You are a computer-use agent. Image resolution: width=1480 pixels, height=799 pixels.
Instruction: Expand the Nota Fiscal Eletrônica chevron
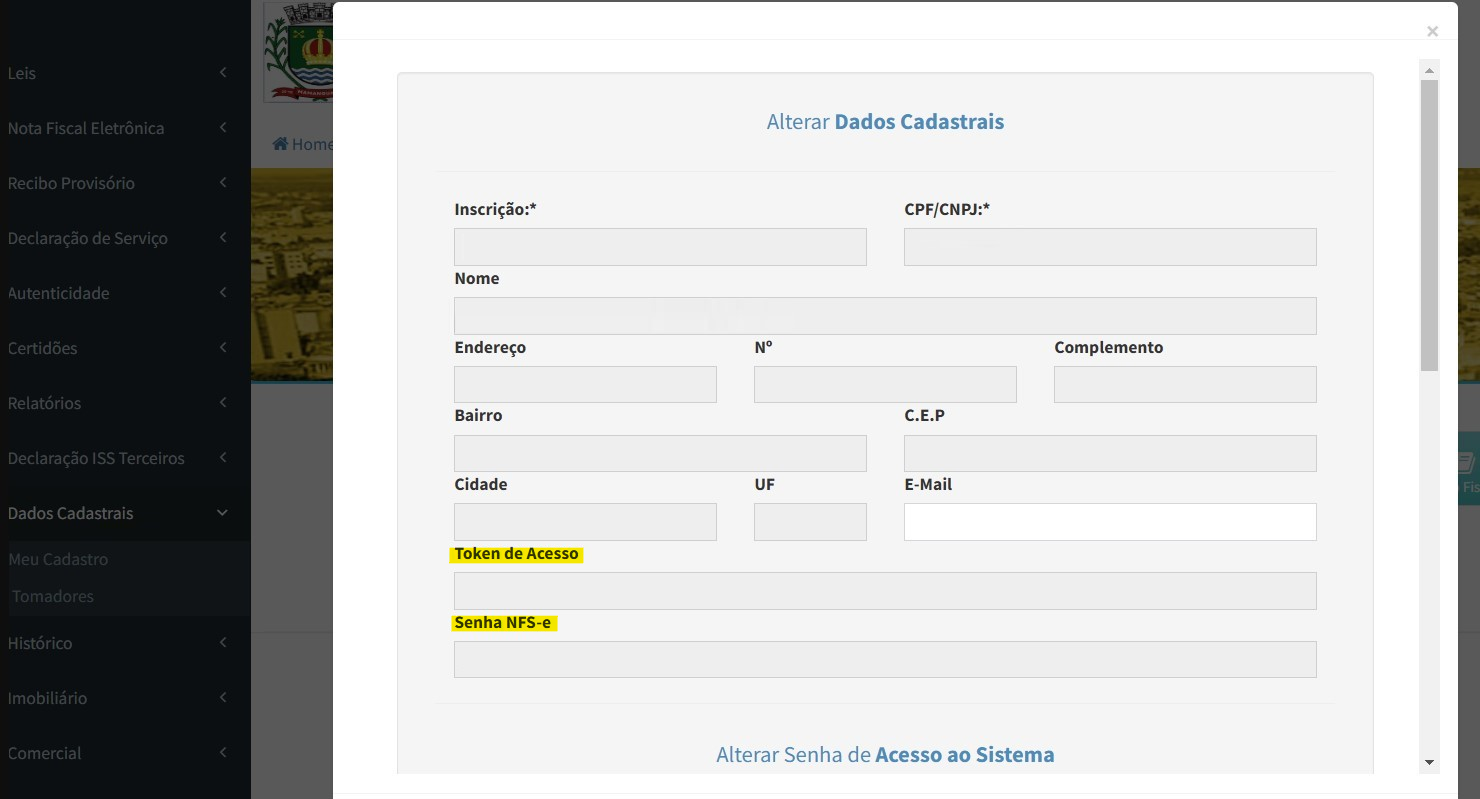point(223,128)
